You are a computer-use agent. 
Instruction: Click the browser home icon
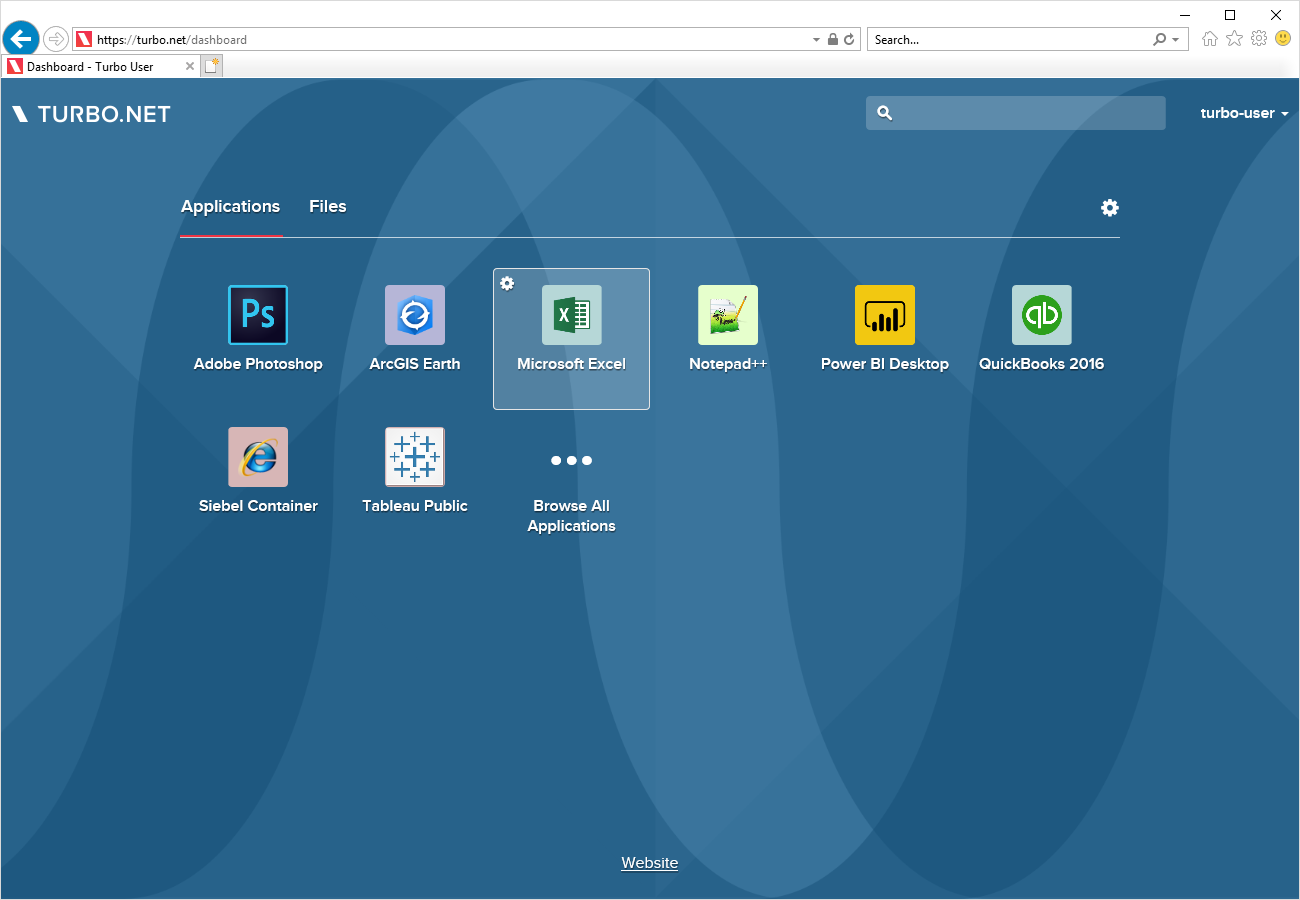click(x=1209, y=38)
